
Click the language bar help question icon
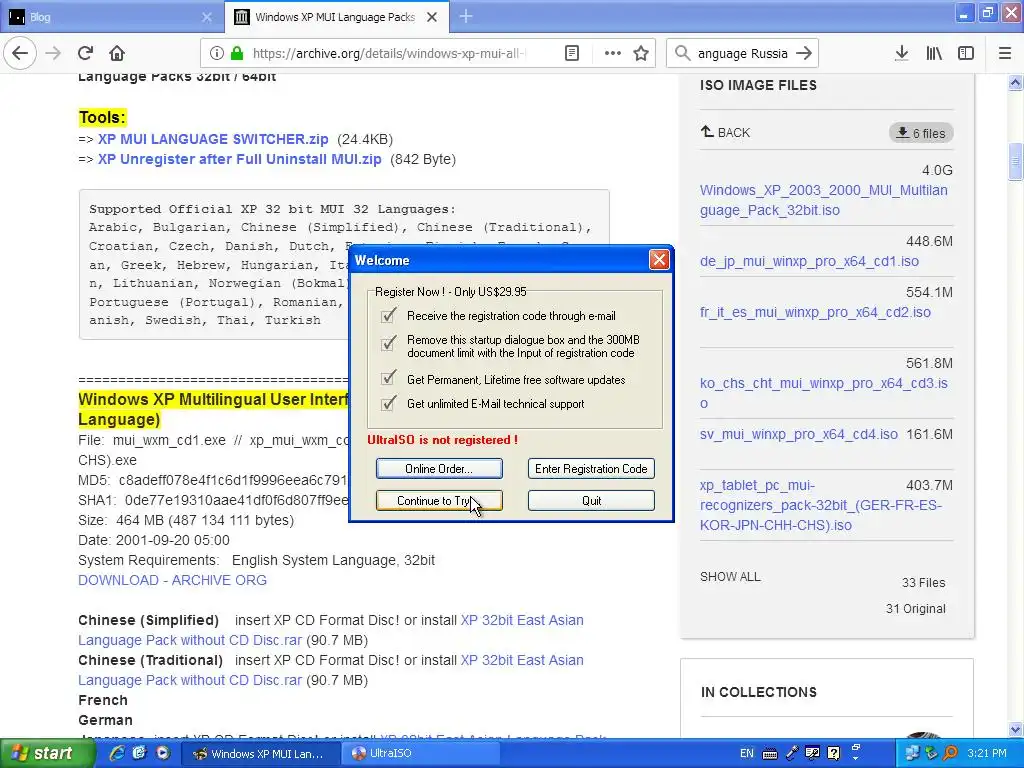click(834, 753)
